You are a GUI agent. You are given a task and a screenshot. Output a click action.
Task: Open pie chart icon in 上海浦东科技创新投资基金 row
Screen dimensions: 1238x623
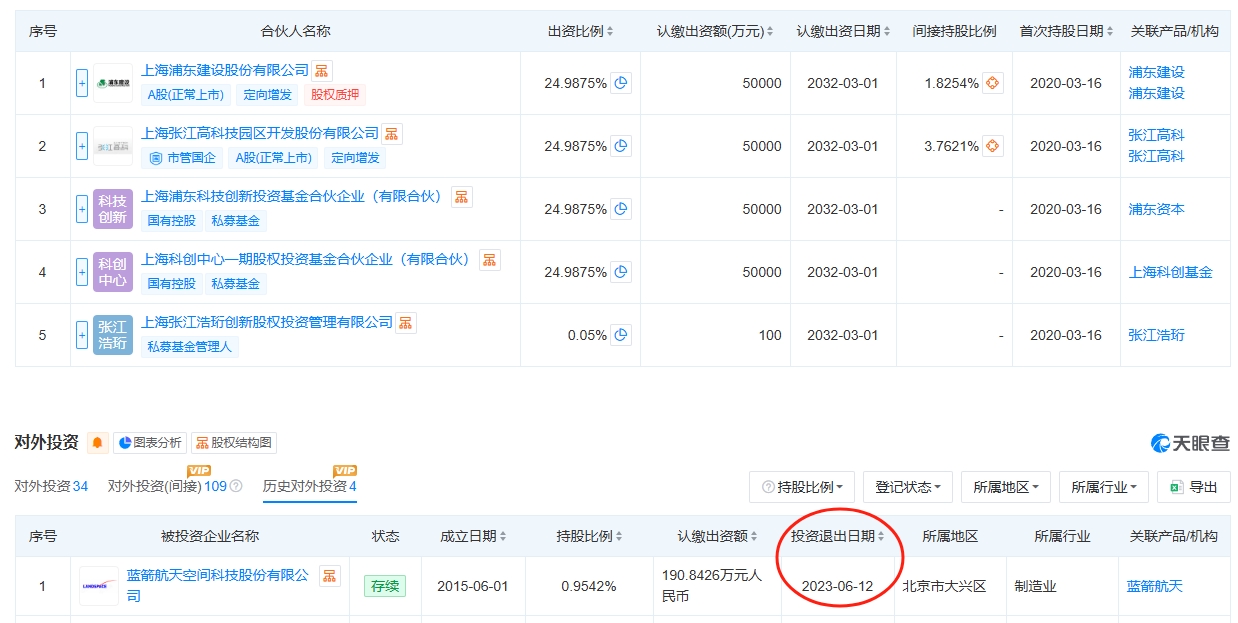pyautogui.click(x=621, y=209)
